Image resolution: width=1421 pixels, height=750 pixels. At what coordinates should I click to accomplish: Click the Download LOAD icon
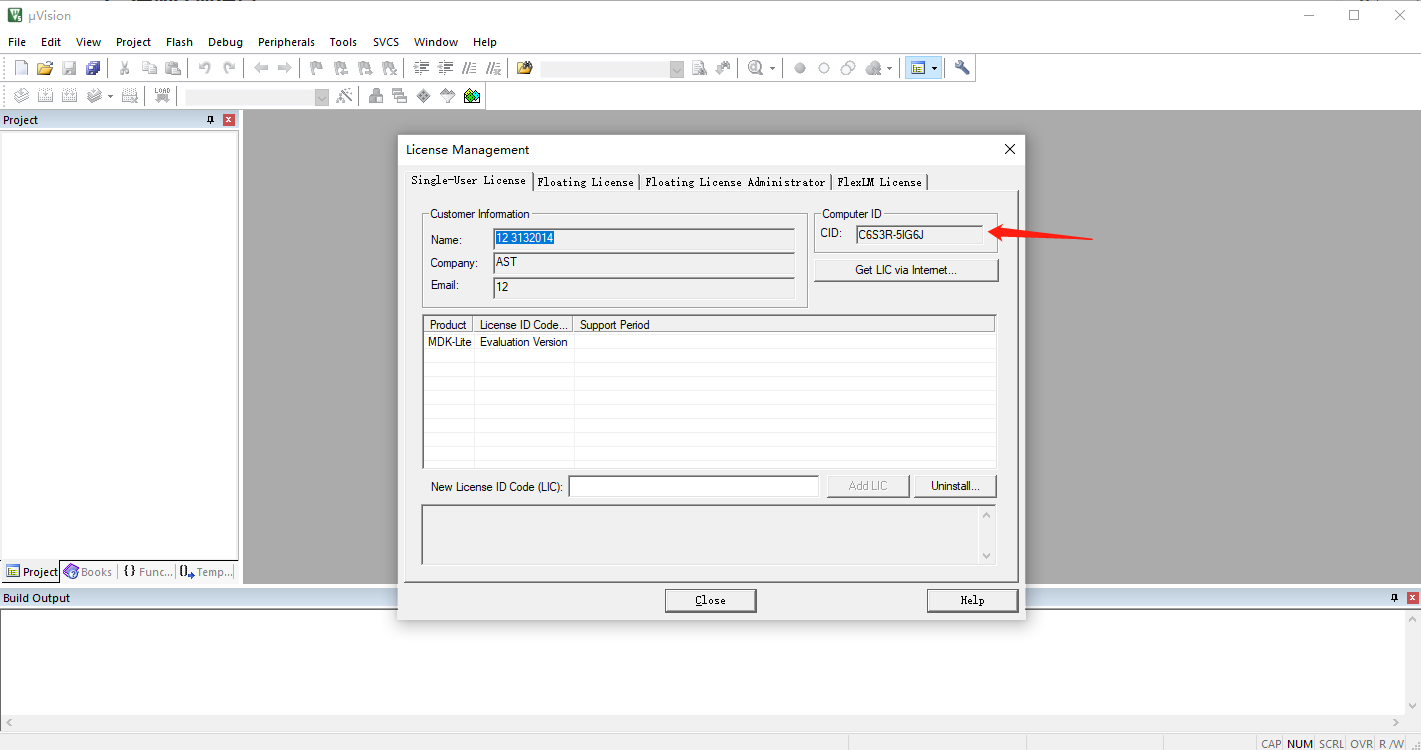click(162, 96)
